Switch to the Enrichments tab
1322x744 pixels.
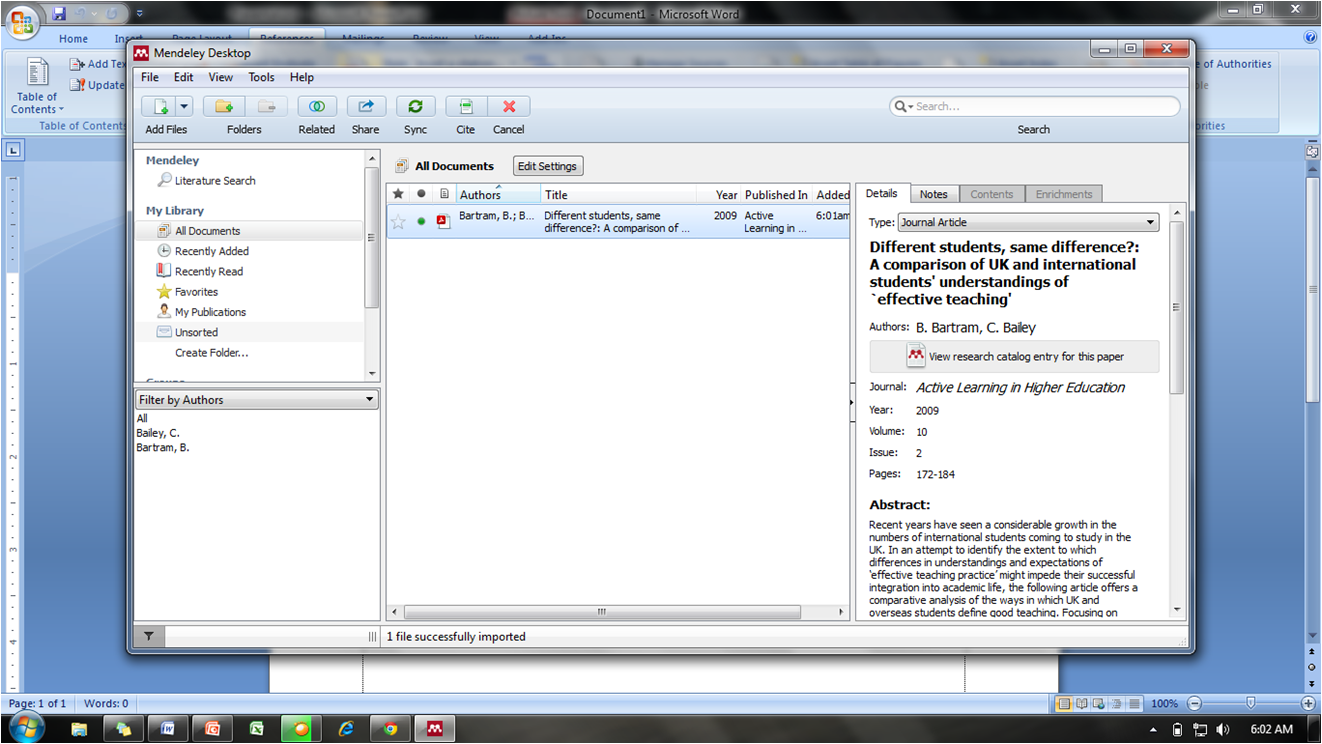tap(1064, 194)
